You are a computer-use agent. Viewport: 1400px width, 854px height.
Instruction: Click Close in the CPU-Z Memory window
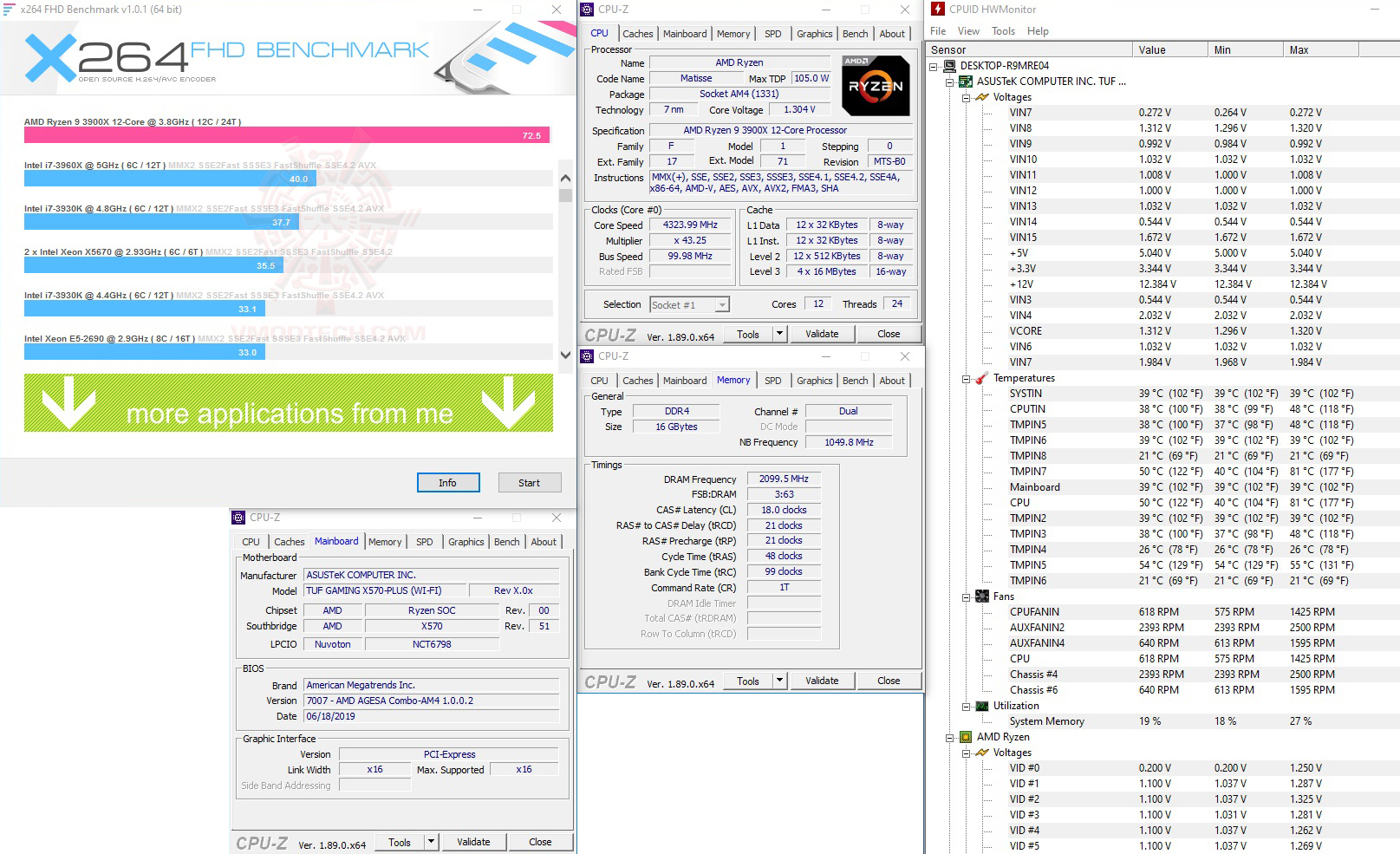click(889, 681)
